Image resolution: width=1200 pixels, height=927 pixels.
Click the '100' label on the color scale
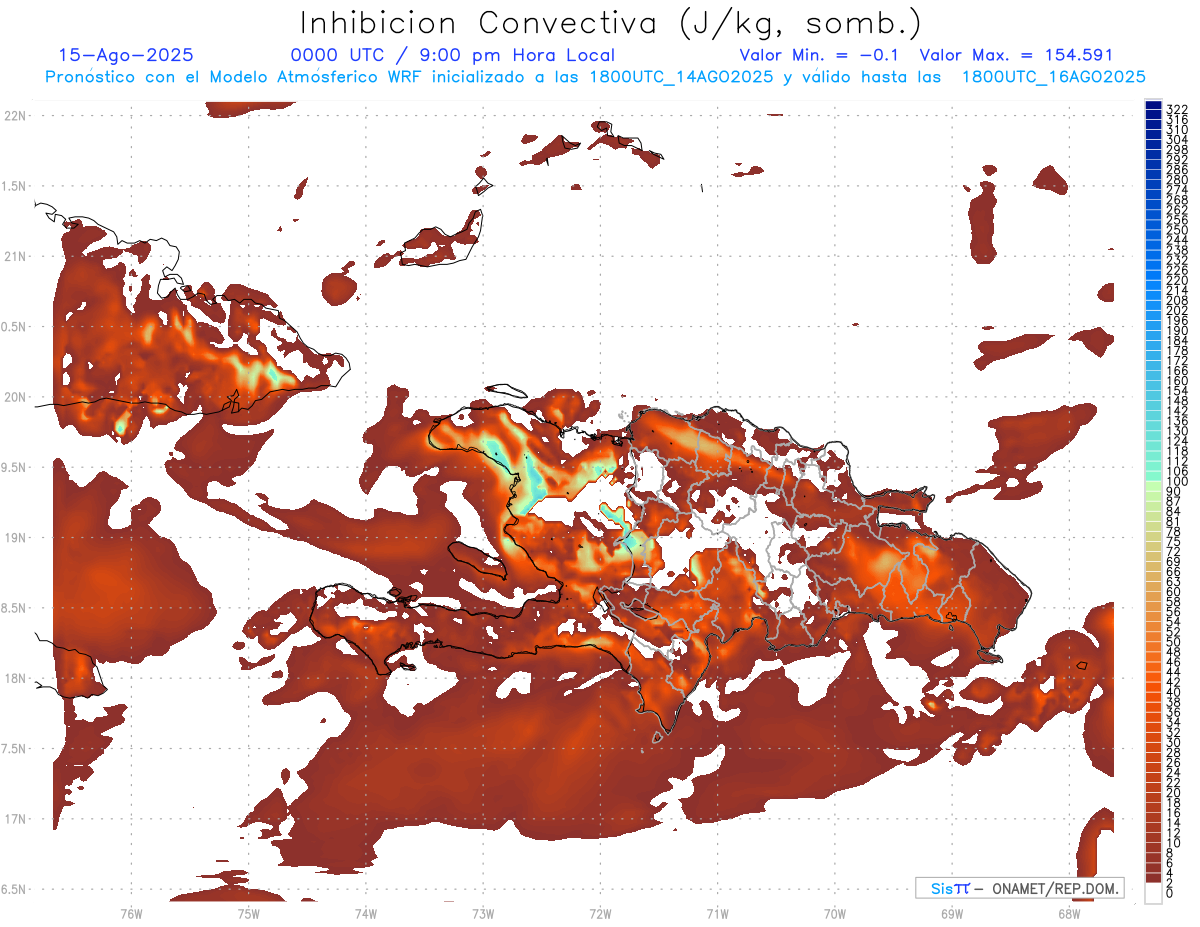click(x=1176, y=482)
